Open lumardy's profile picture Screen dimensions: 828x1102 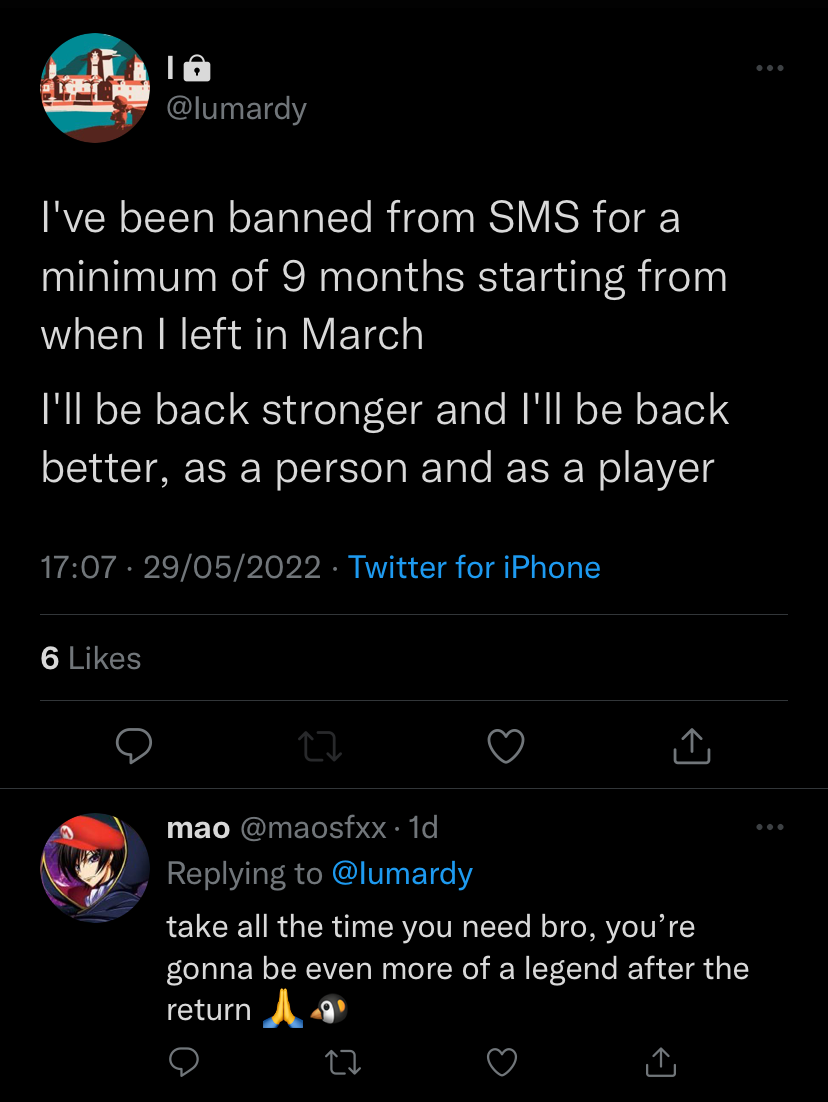click(95, 89)
